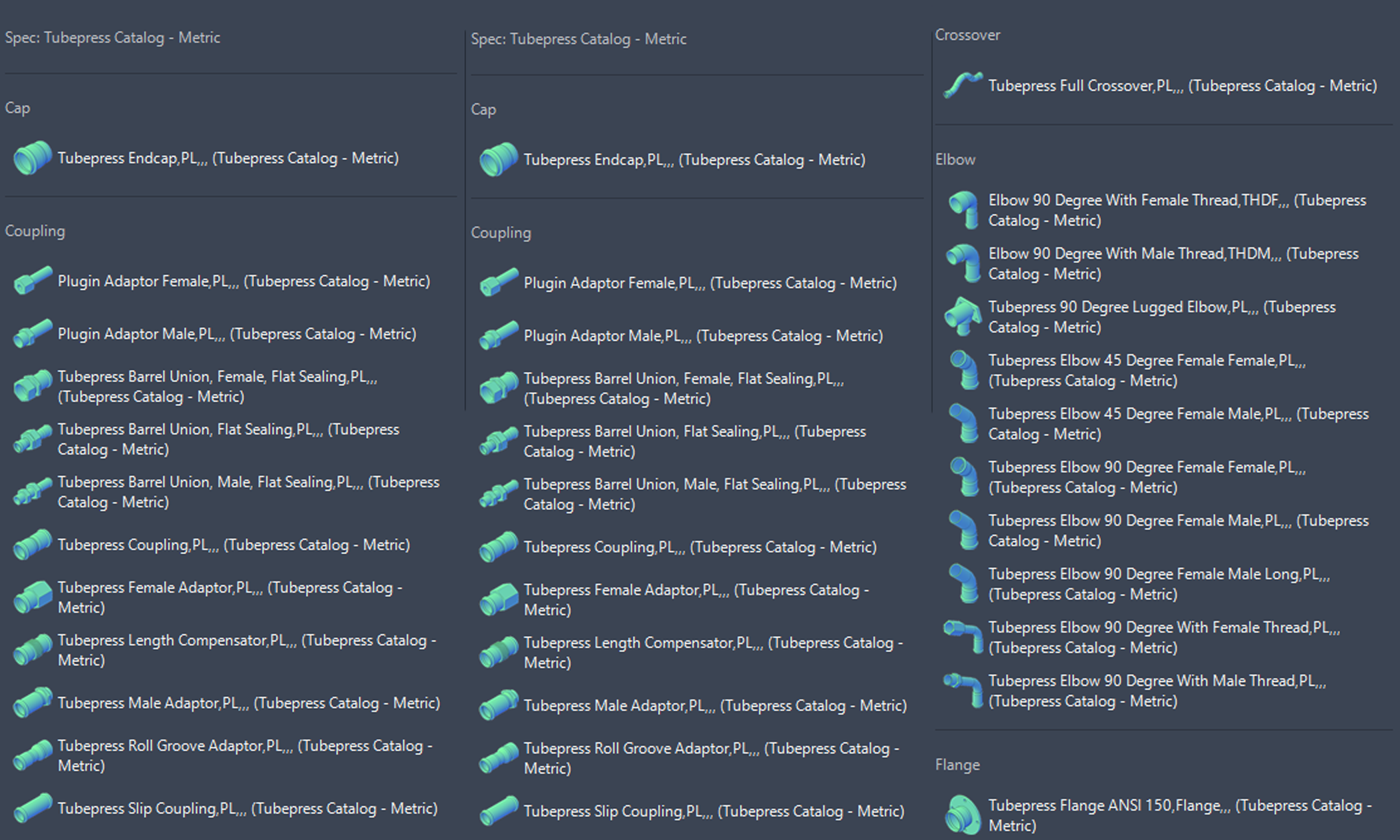Screen dimensions: 1400x840
Task: Click the Tubepress 90 Degree Lugged Elbow icon
Action: point(963,317)
